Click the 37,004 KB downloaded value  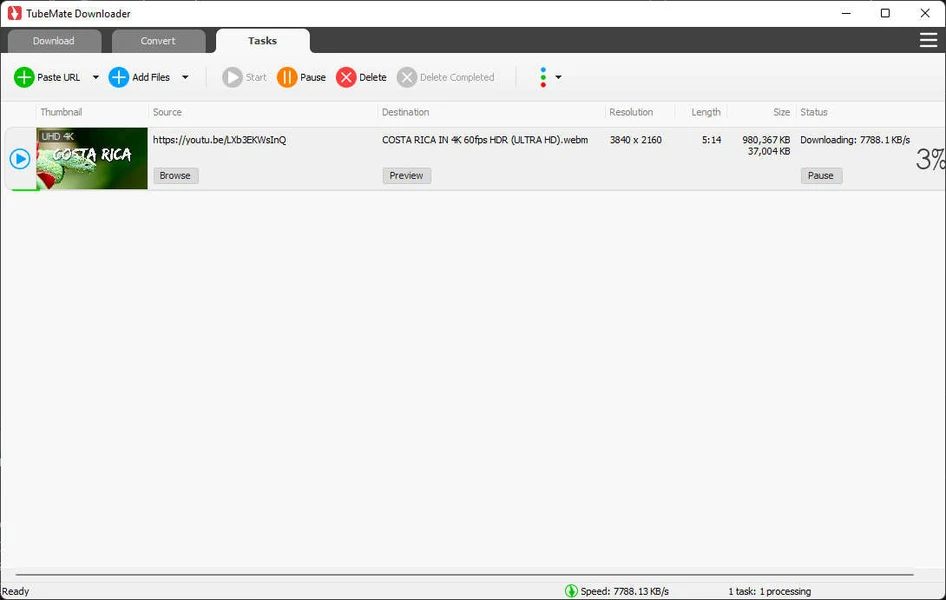click(x=769, y=151)
